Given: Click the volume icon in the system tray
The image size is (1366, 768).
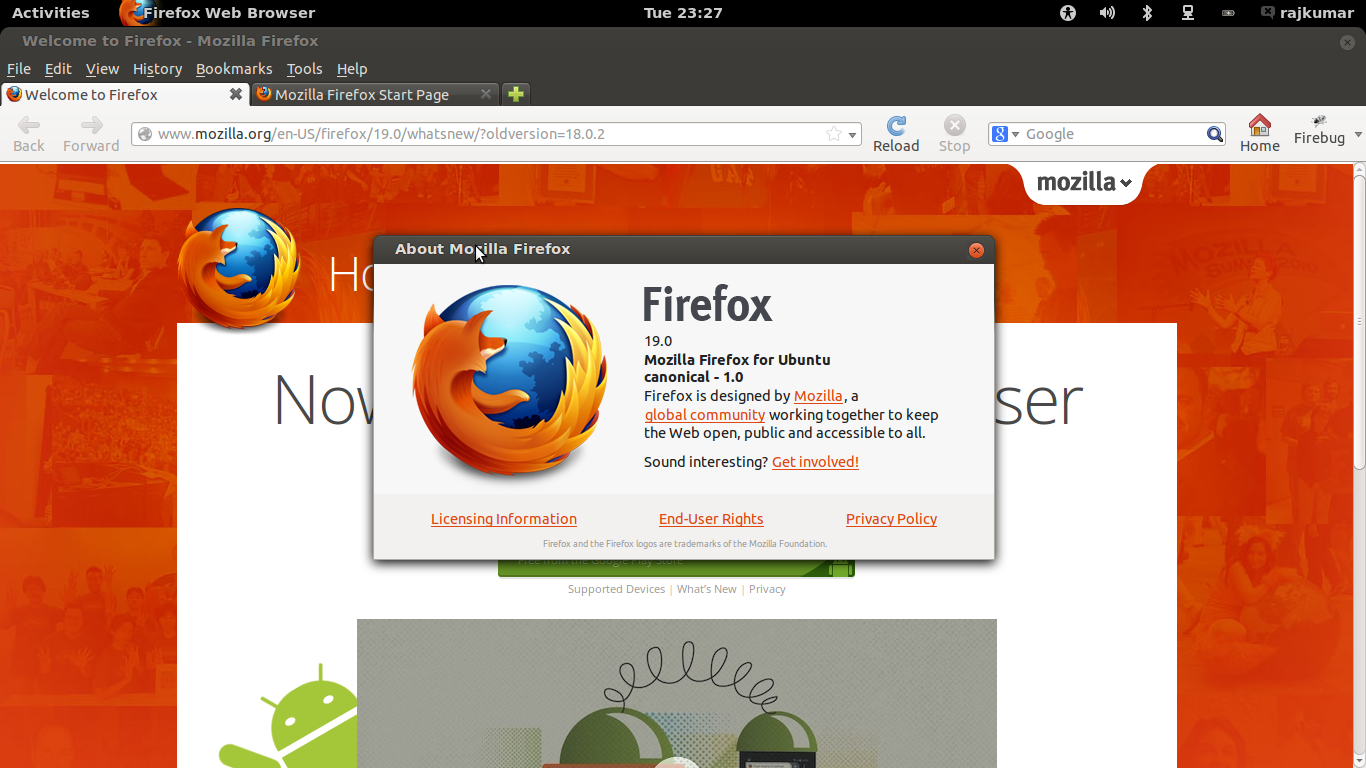Looking at the screenshot, I should point(1106,13).
